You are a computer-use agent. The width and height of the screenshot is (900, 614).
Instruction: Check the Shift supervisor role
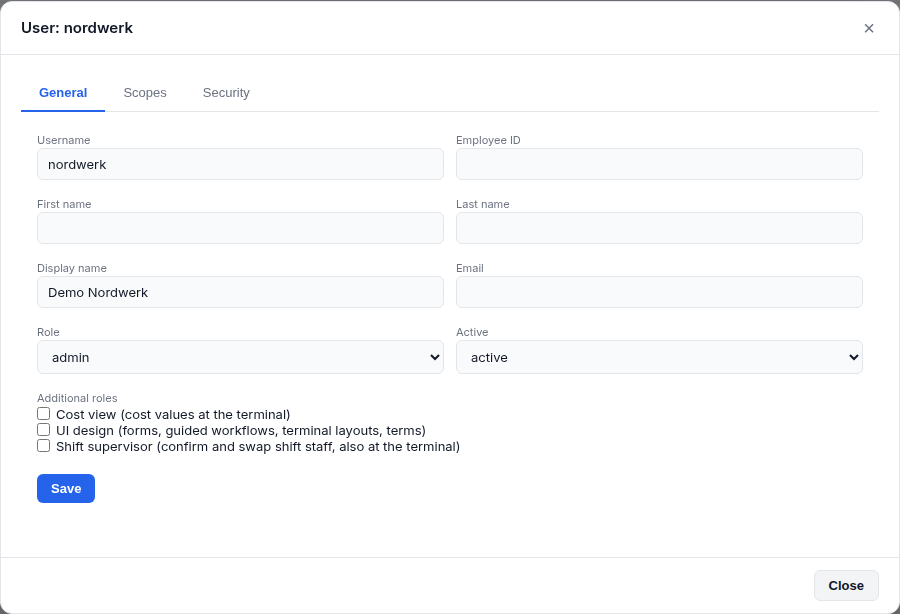(x=44, y=446)
